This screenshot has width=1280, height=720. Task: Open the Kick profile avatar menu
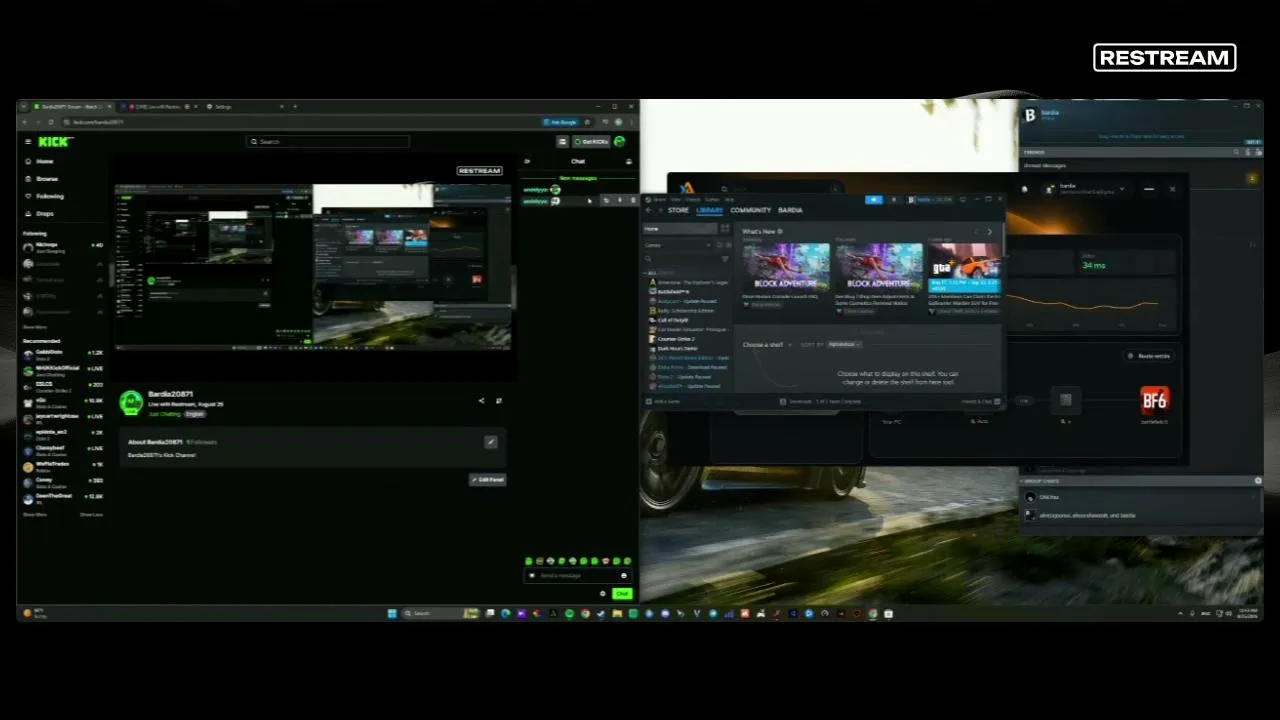coord(620,142)
